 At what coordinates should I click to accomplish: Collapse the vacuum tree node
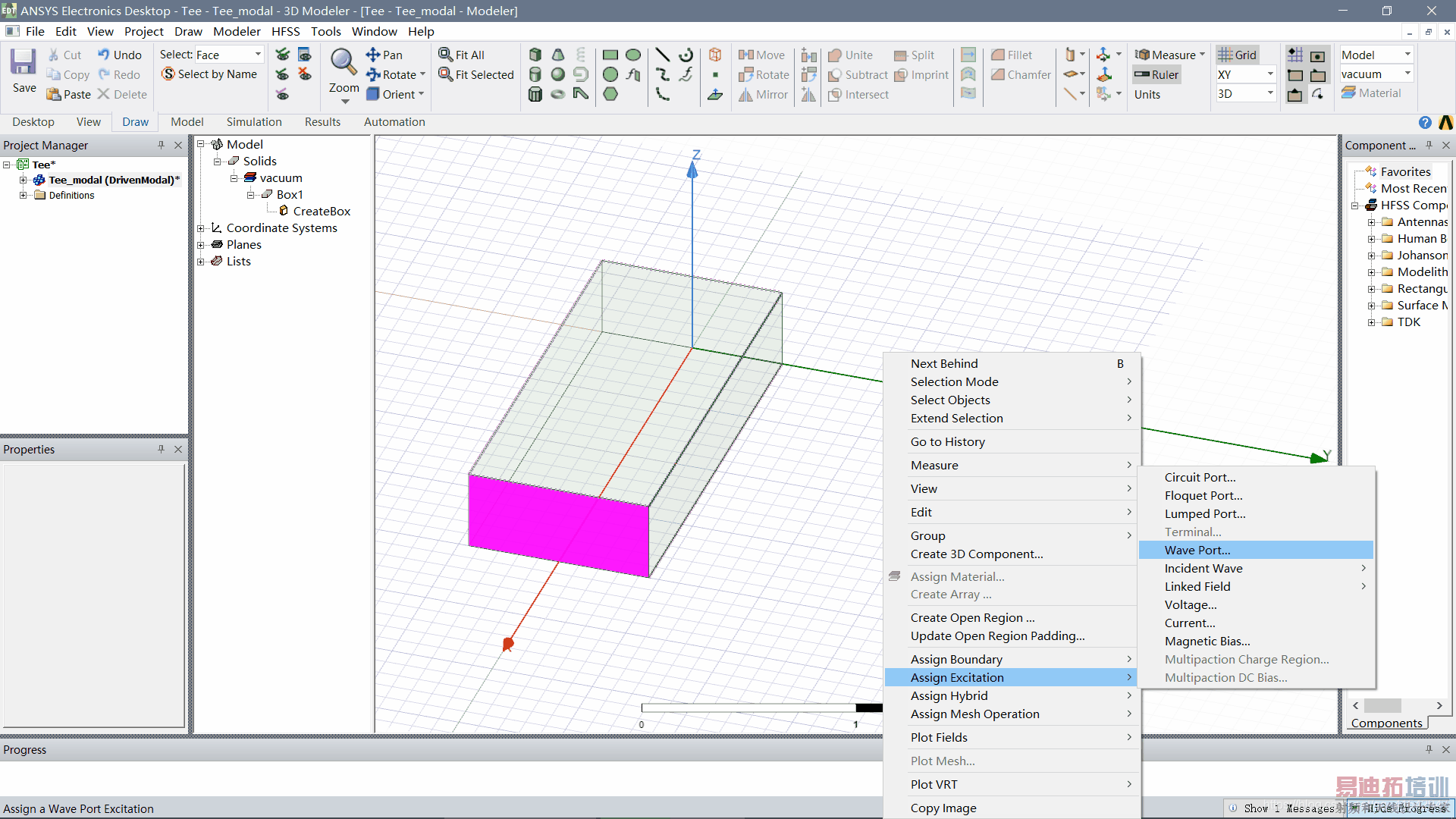(234, 178)
